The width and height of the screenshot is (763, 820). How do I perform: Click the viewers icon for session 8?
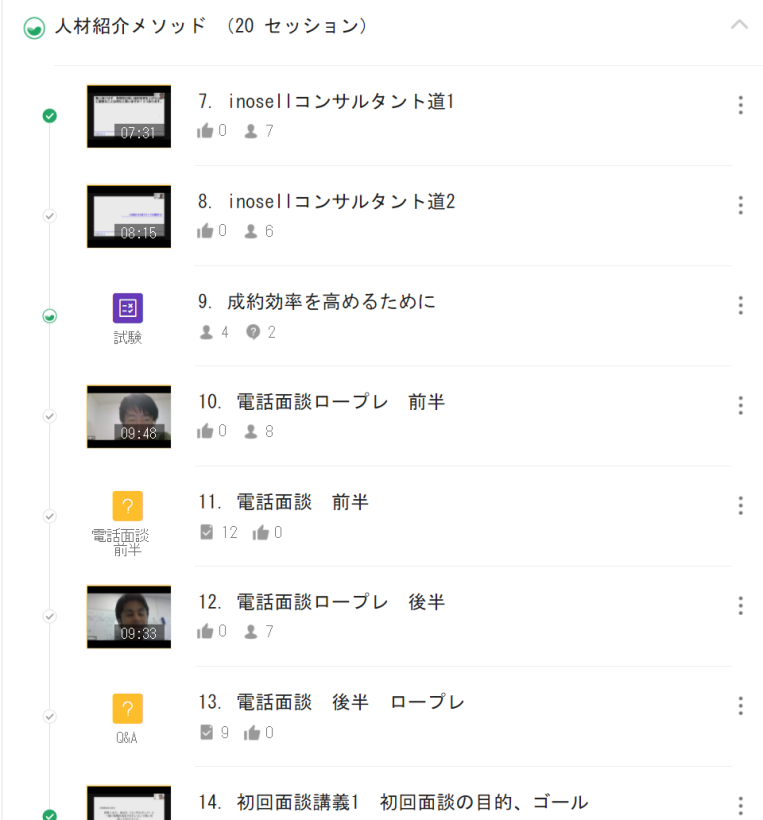click(x=252, y=231)
